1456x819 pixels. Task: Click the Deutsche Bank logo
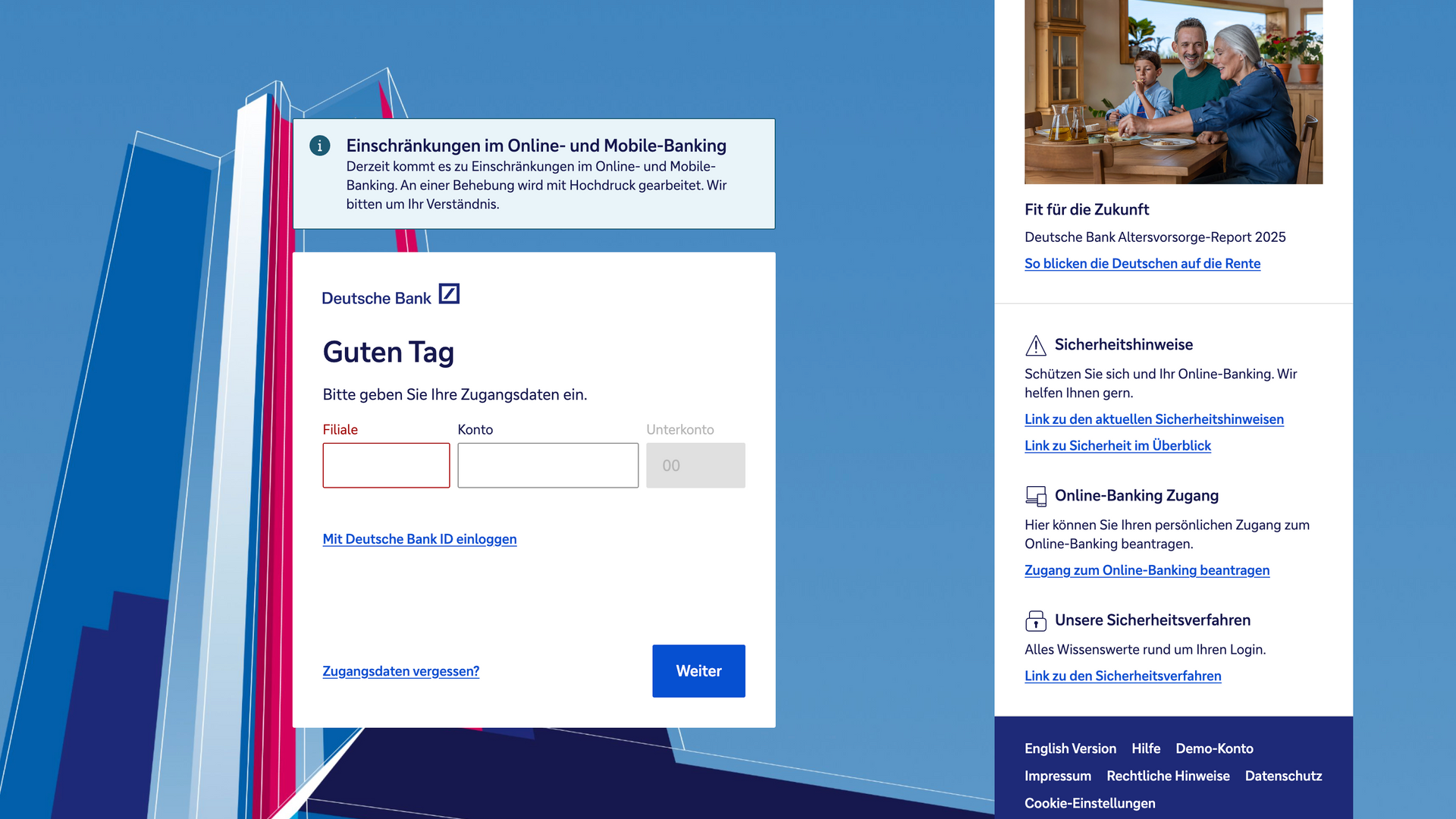click(x=390, y=297)
